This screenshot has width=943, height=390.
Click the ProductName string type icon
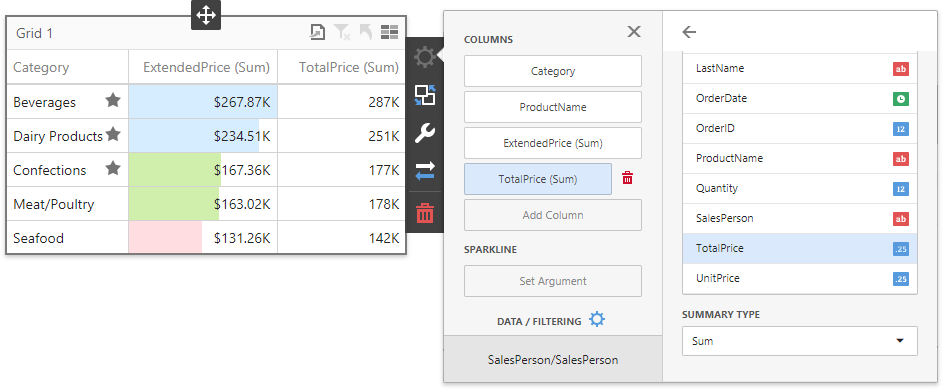click(x=900, y=159)
